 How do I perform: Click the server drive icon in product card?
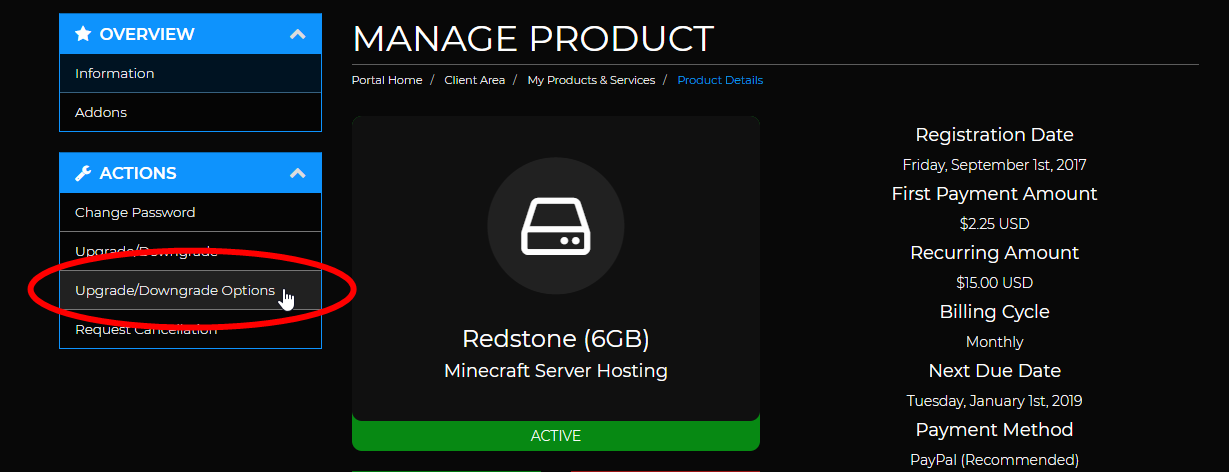555,227
